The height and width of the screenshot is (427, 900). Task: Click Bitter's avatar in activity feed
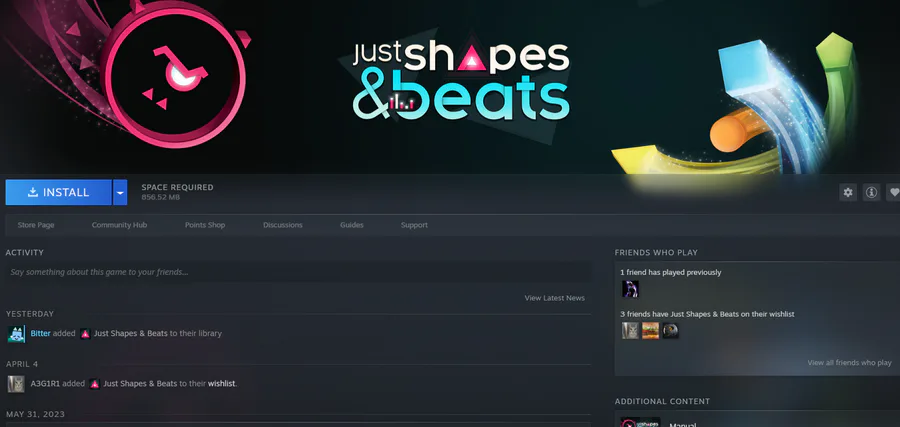16,333
